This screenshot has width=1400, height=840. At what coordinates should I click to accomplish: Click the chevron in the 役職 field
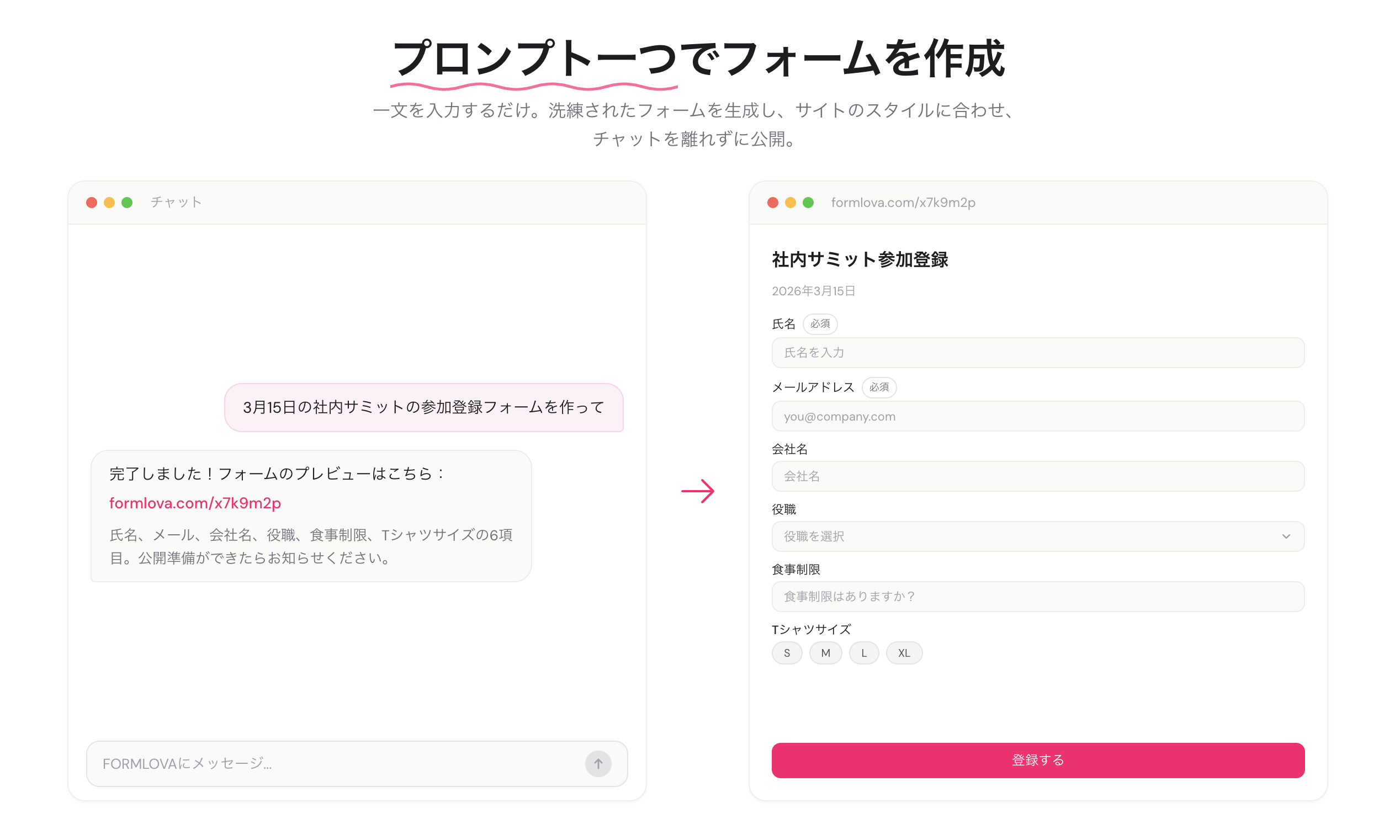point(1286,536)
